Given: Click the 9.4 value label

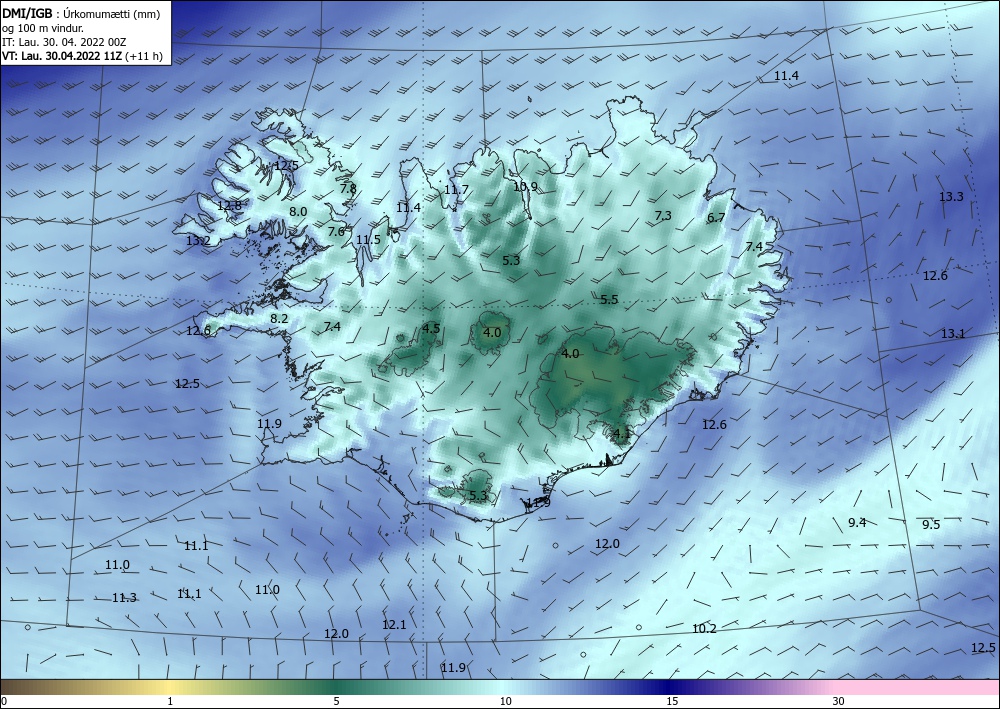Looking at the screenshot, I should 857,522.
